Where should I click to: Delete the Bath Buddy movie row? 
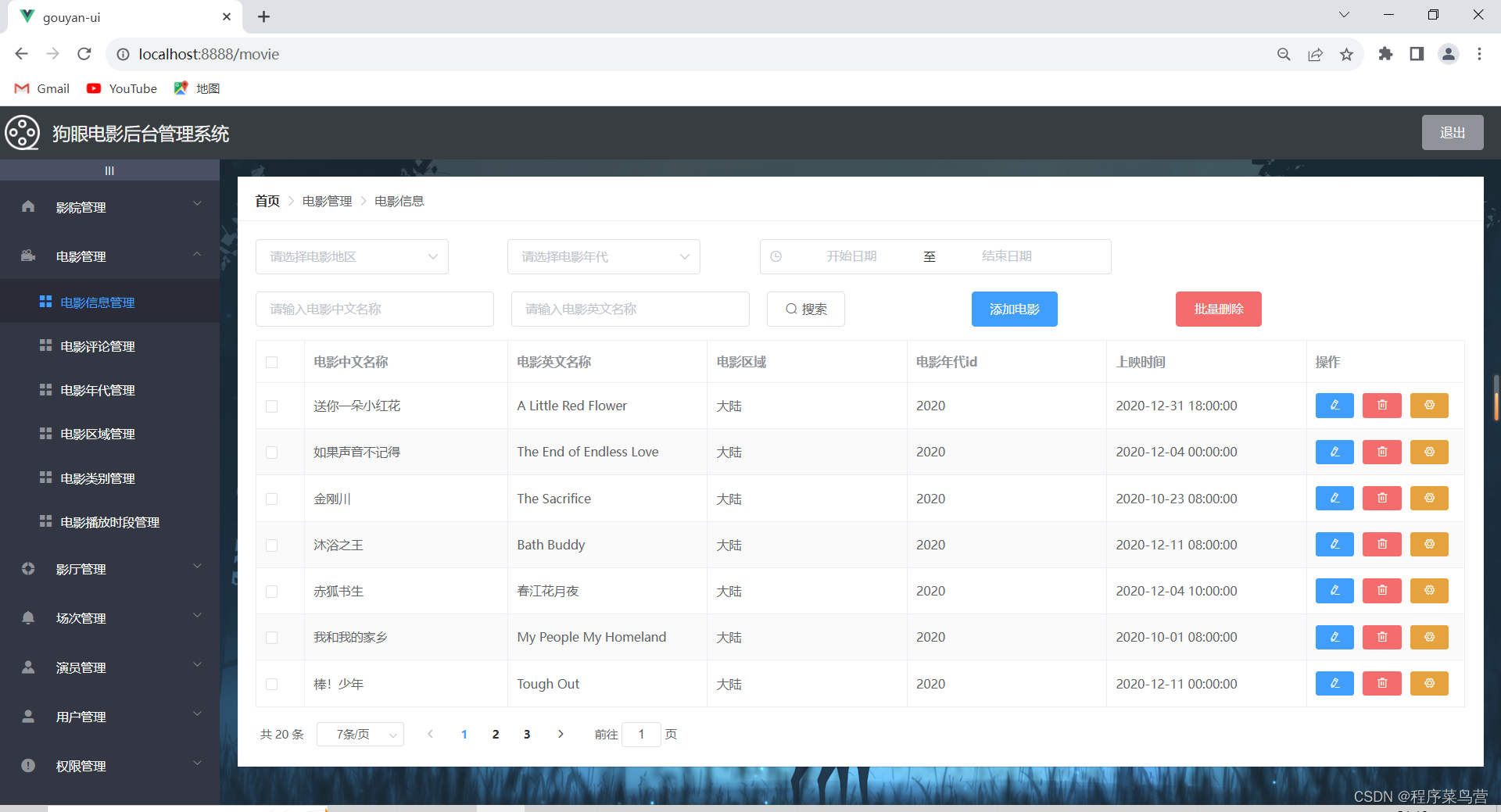point(1382,545)
